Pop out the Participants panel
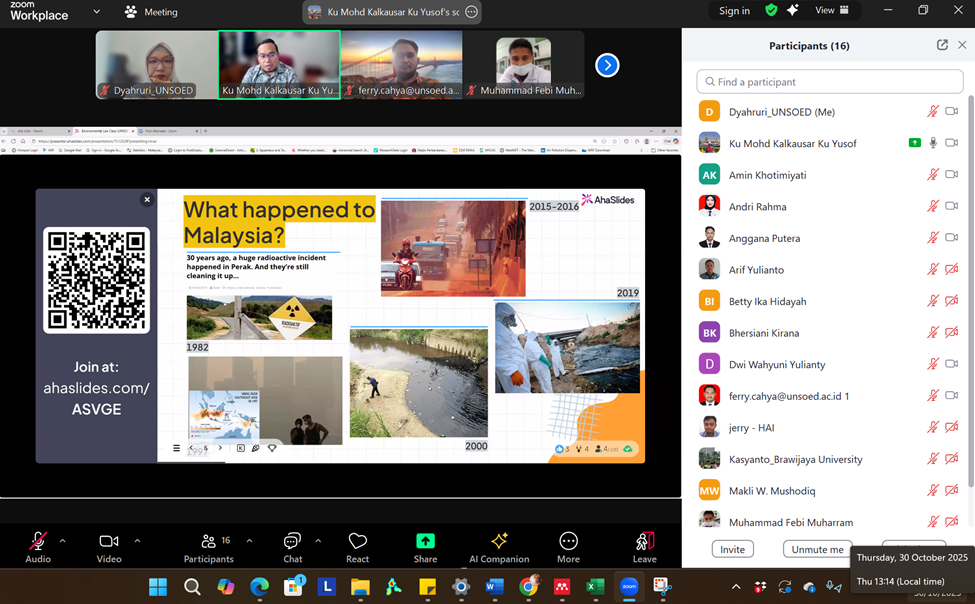The width and height of the screenshot is (975, 604). coord(942,45)
